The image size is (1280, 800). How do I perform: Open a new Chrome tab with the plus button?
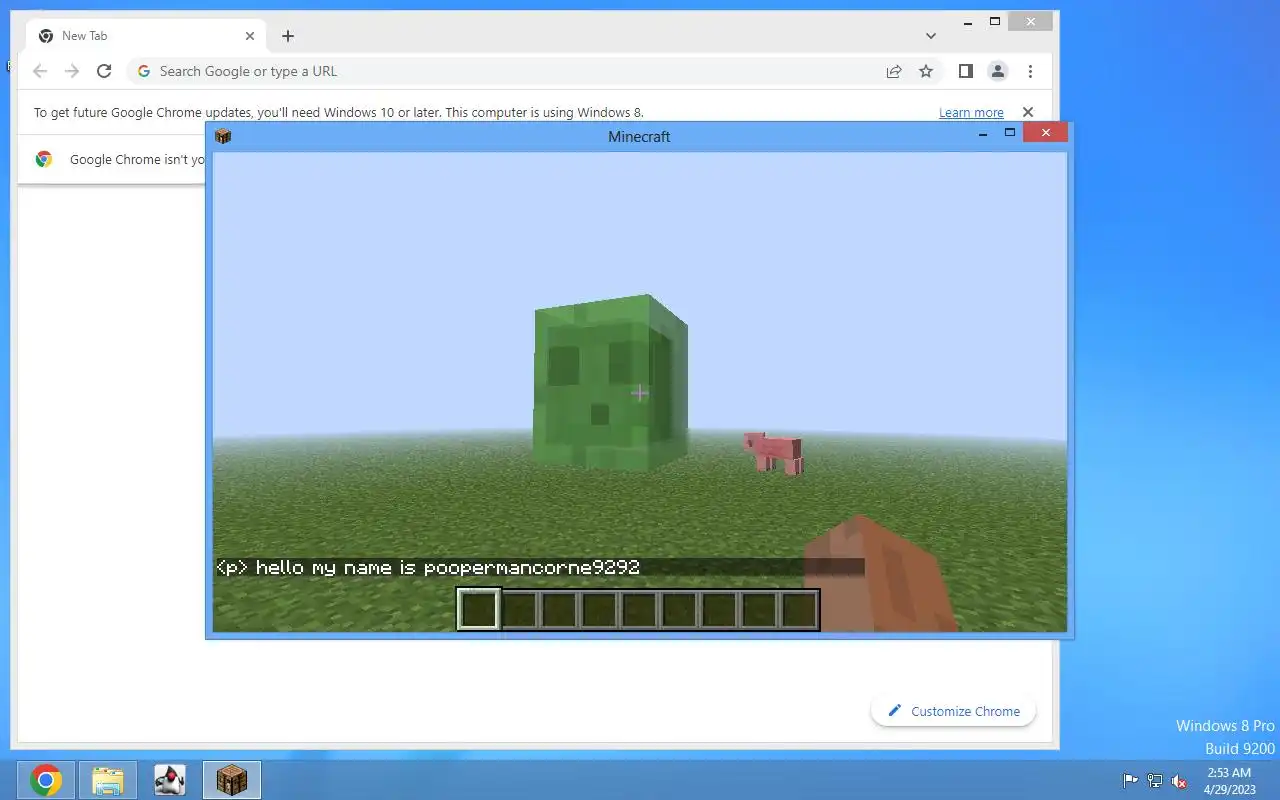click(288, 36)
